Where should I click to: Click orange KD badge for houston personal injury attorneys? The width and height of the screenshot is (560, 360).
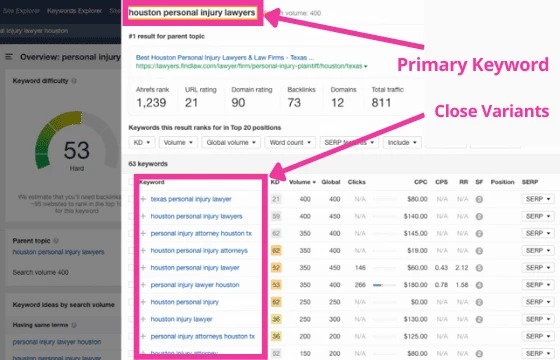pos(276,251)
